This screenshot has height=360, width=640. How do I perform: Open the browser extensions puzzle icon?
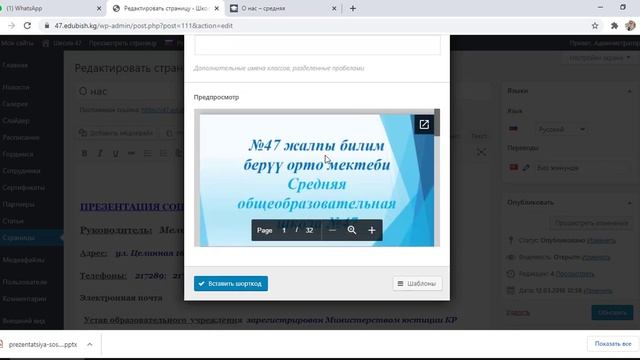click(x=614, y=26)
